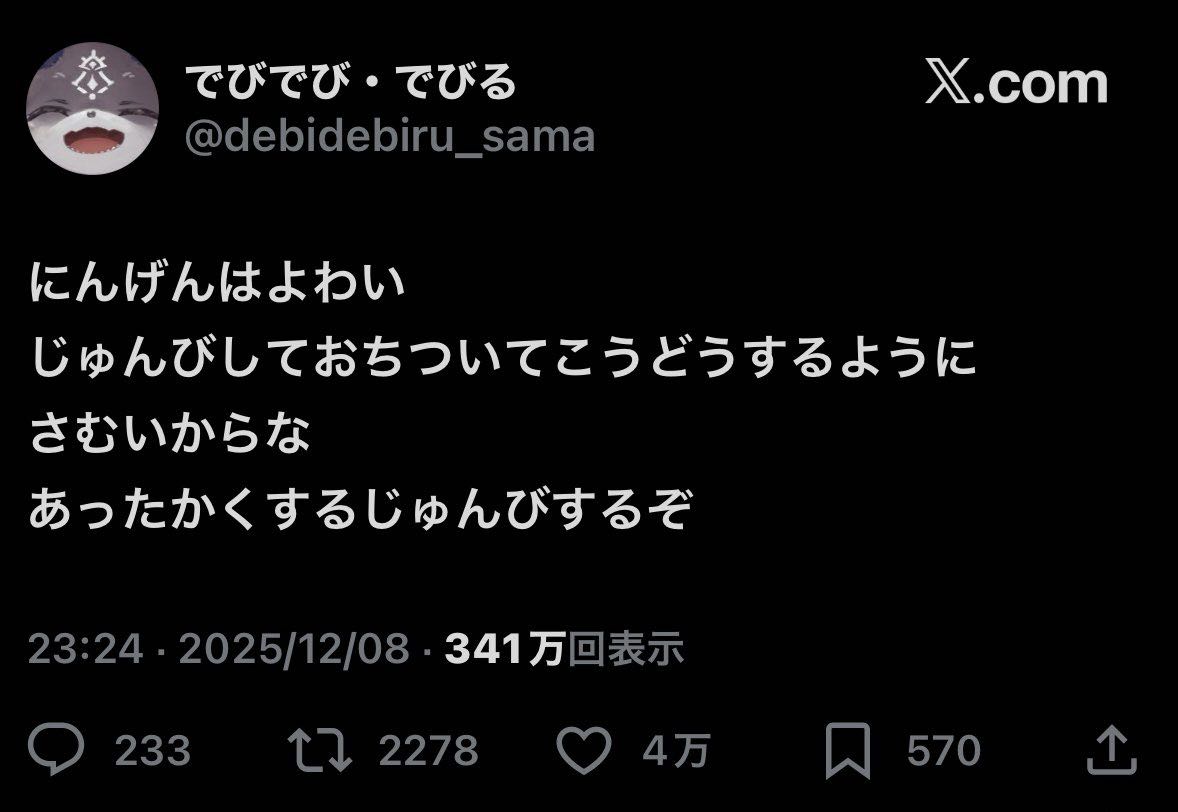Bookmark the post with the bookmark icon
This screenshot has height=812, width=1178.
click(x=847, y=750)
